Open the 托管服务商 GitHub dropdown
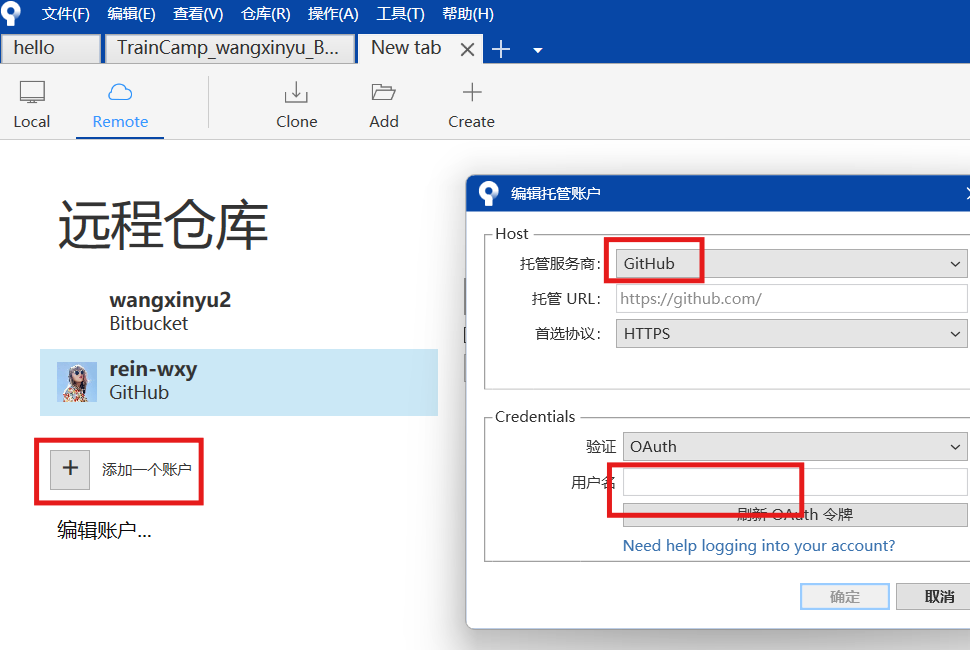 coord(791,263)
